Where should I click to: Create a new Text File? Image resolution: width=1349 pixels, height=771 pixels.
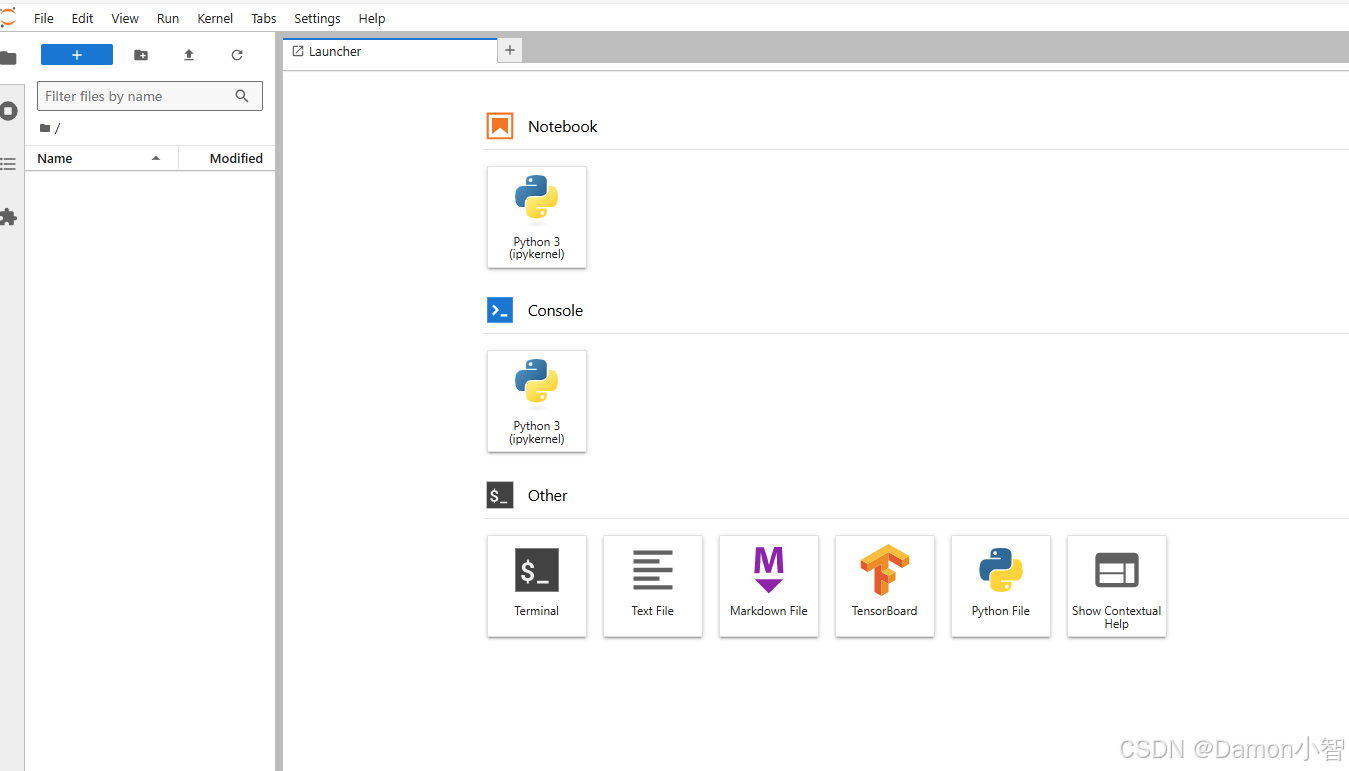pyautogui.click(x=653, y=586)
